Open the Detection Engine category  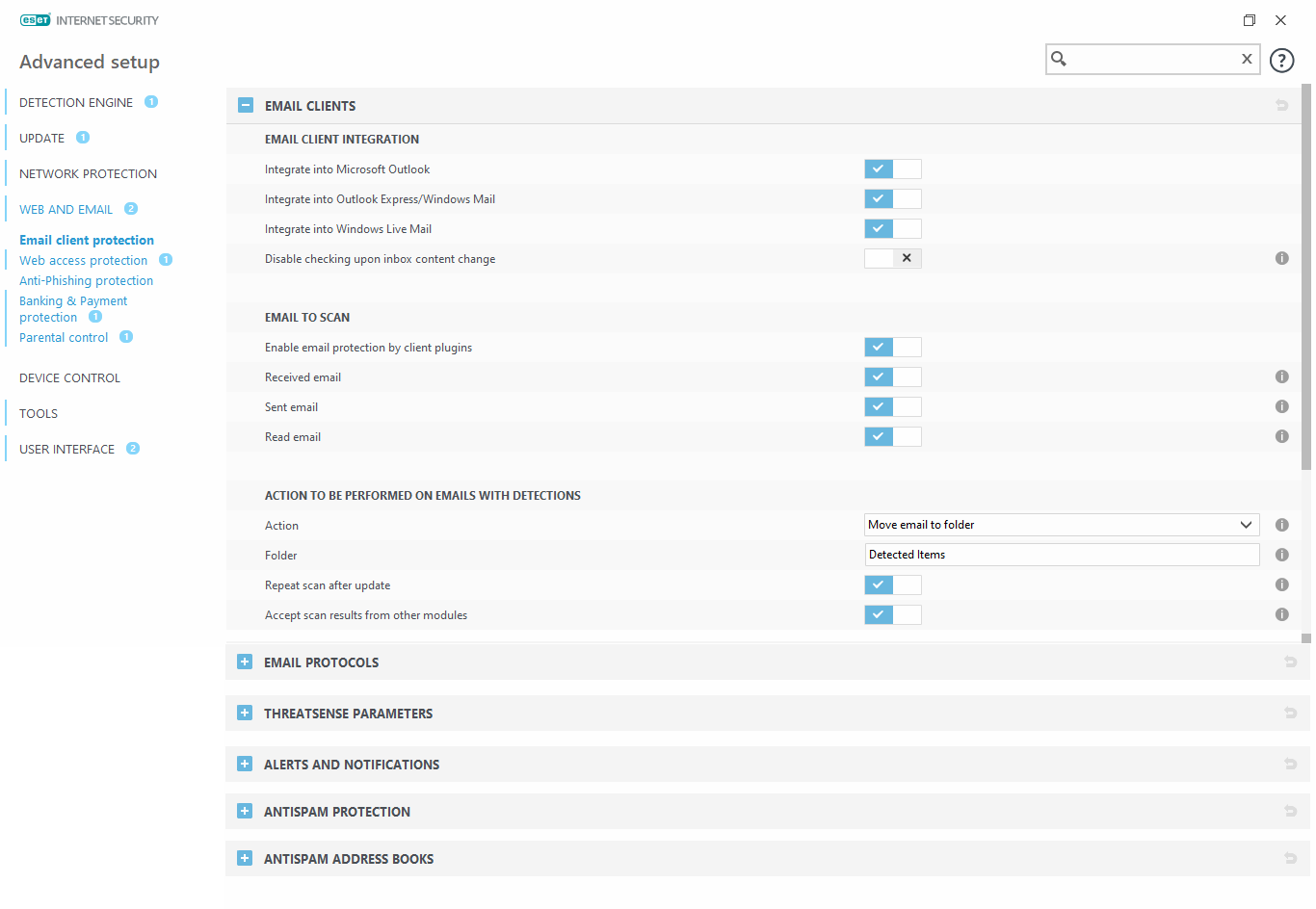coord(76,102)
